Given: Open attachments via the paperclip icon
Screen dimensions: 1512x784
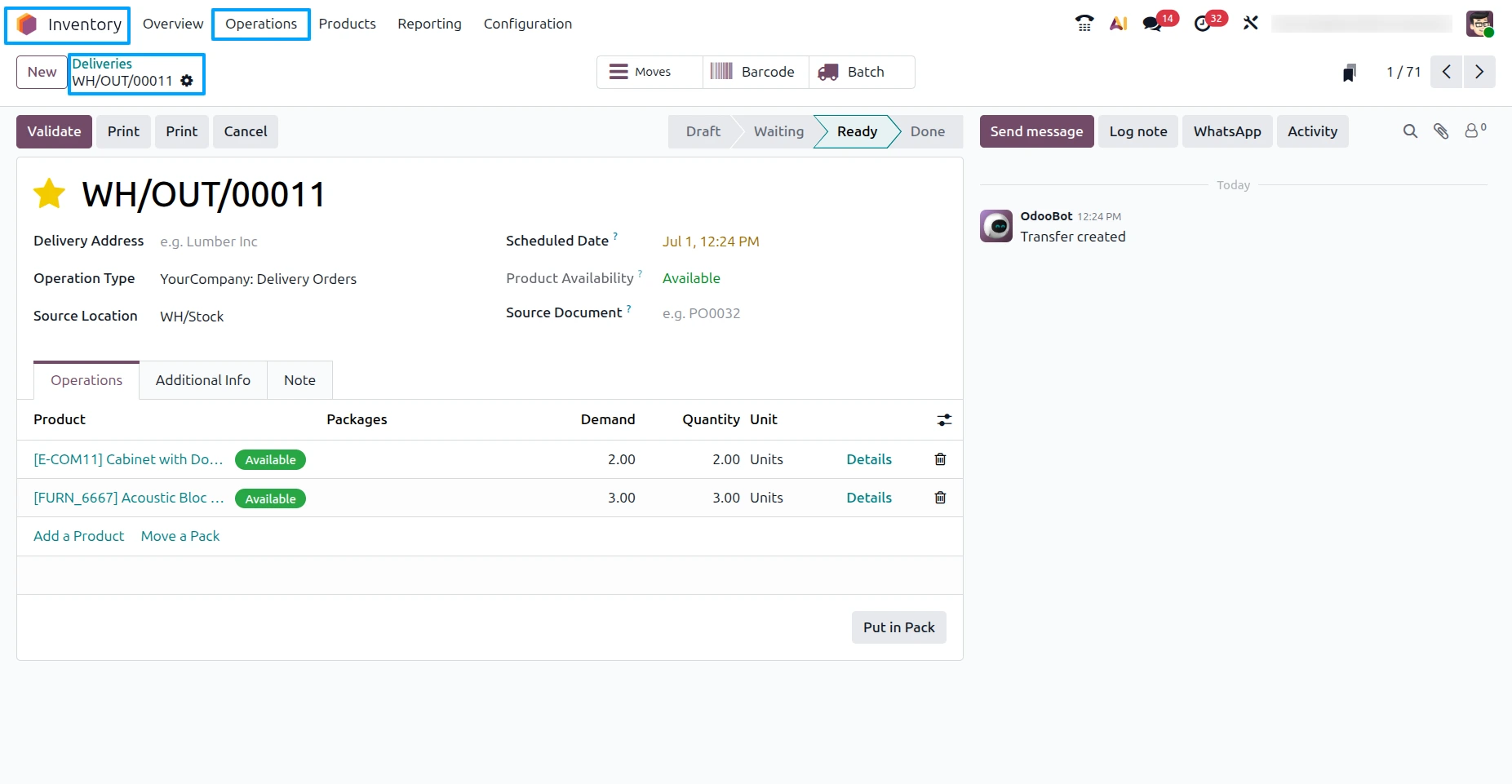Looking at the screenshot, I should (1441, 131).
